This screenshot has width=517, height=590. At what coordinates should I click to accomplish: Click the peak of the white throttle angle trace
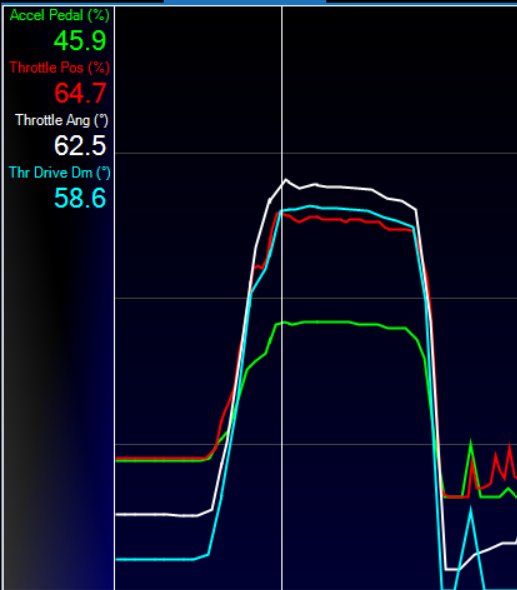point(286,180)
